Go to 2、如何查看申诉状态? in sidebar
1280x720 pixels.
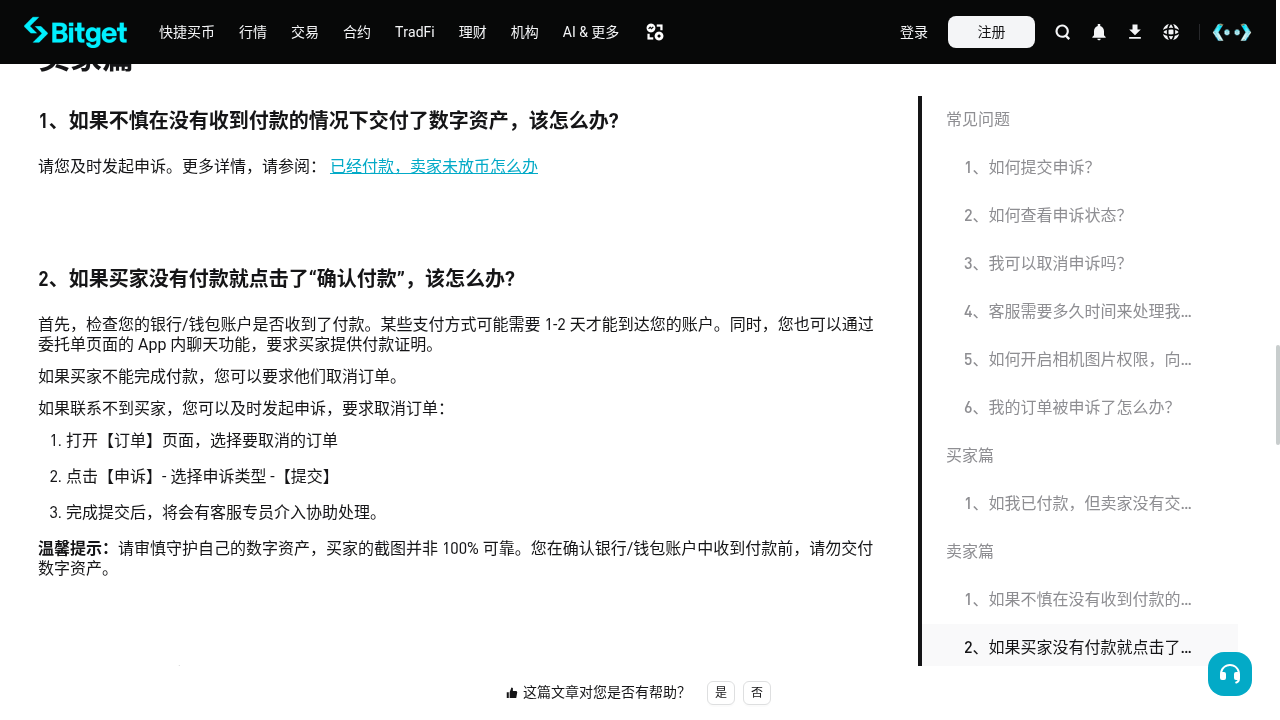(x=1044, y=215)
